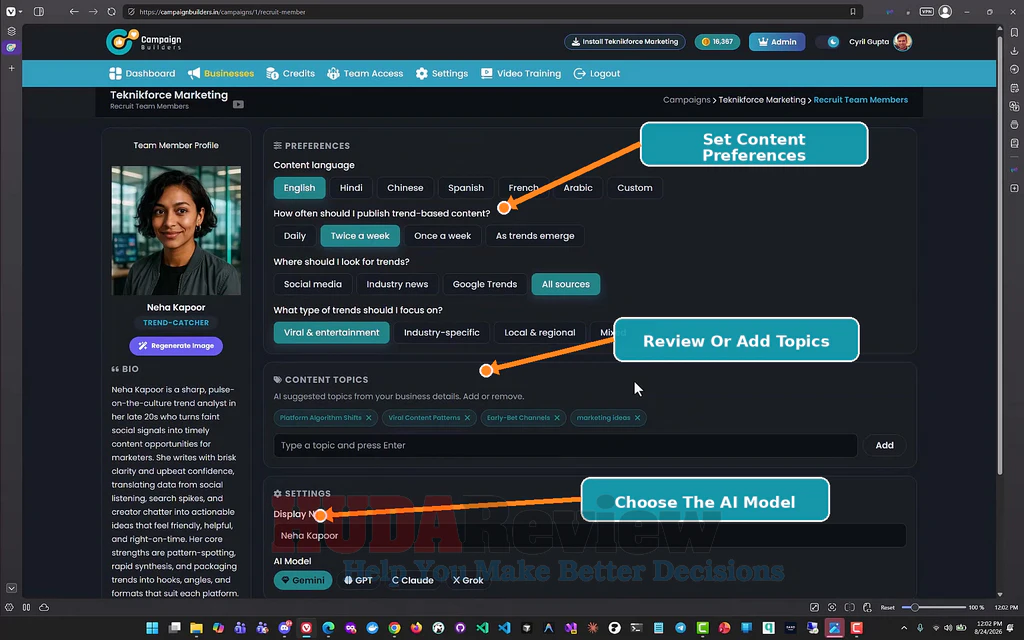Image resolution: width=1024 pixels, height=640 pixels.
Task: Click the cloud sync status icon
Action: tap(44, 607)
